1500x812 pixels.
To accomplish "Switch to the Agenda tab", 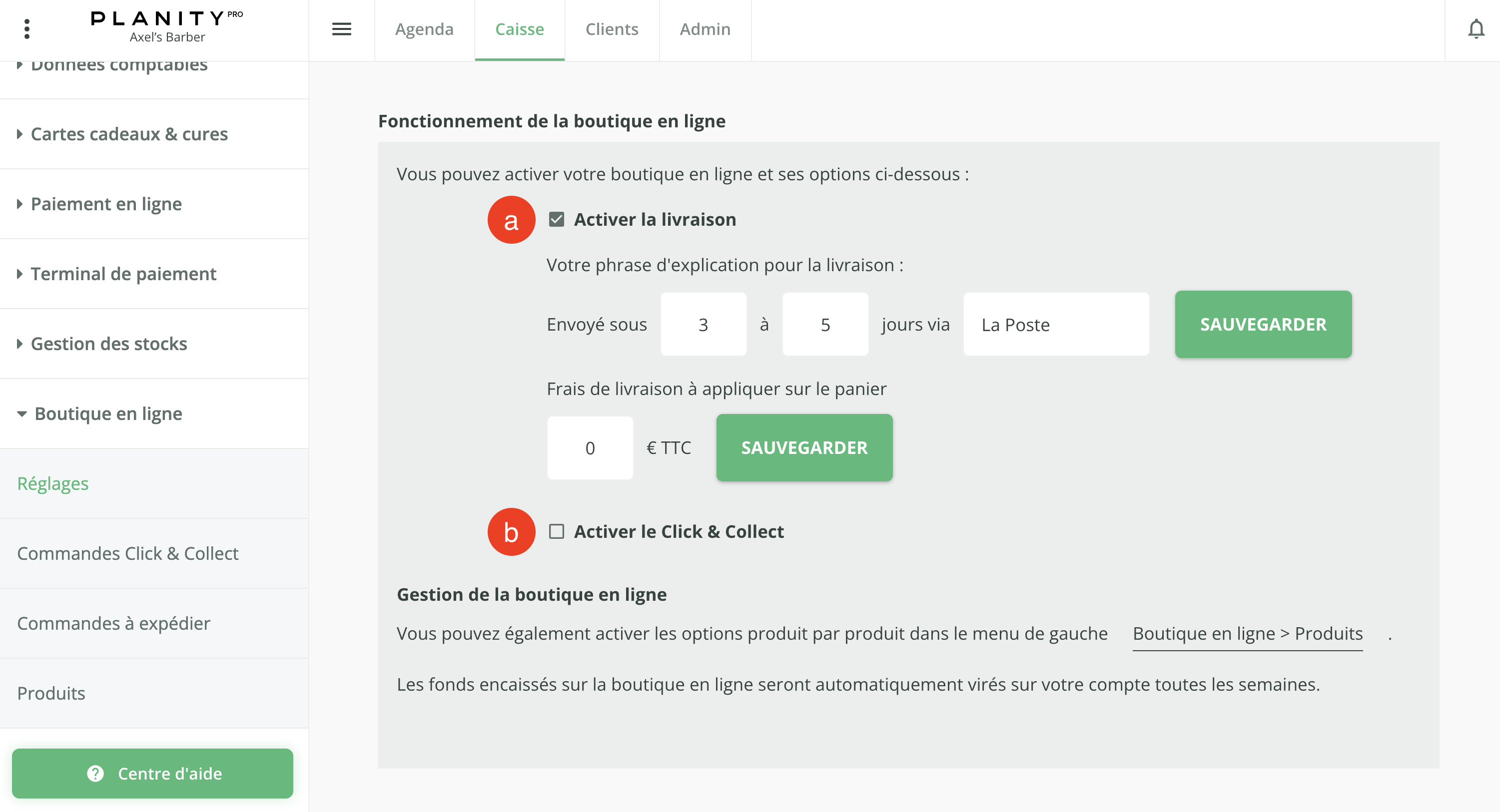I will [x=424, y=29].
